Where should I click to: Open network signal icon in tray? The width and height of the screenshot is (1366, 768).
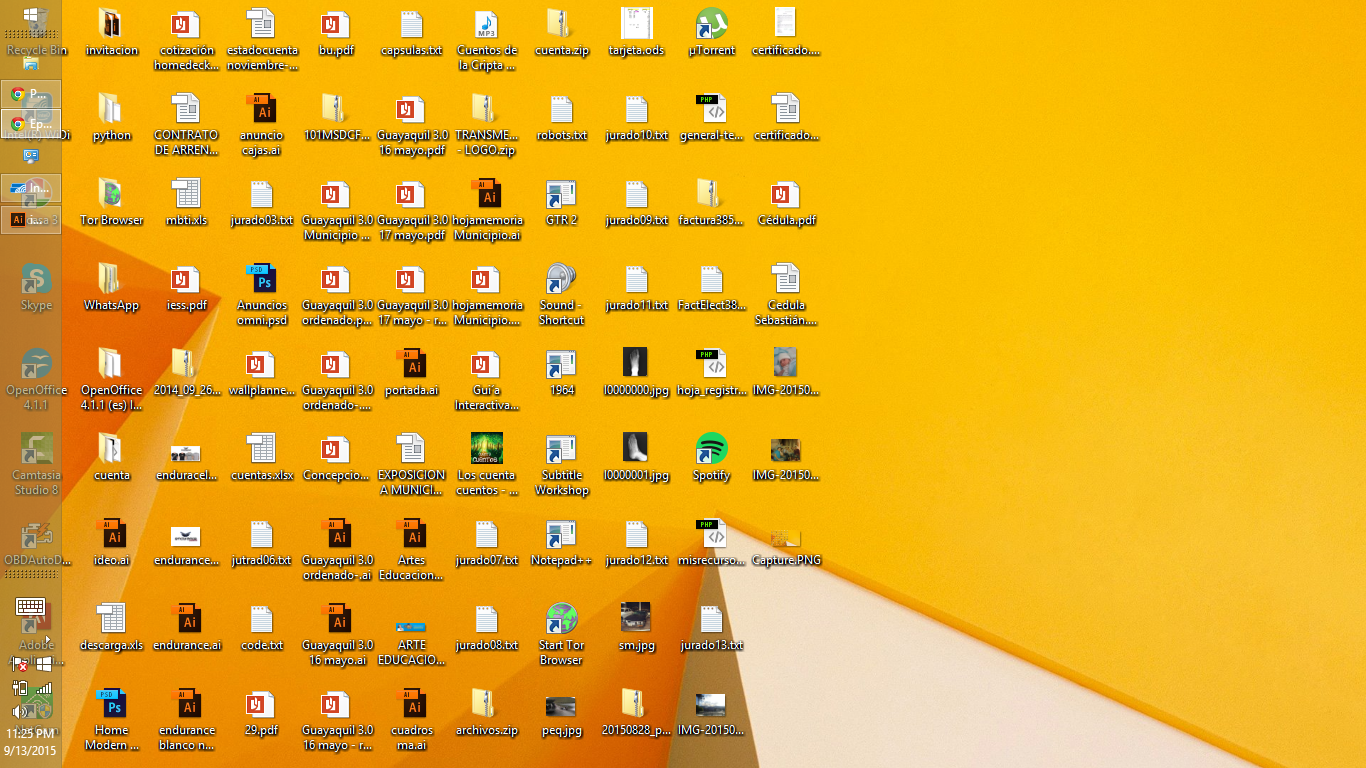[43, 688]
